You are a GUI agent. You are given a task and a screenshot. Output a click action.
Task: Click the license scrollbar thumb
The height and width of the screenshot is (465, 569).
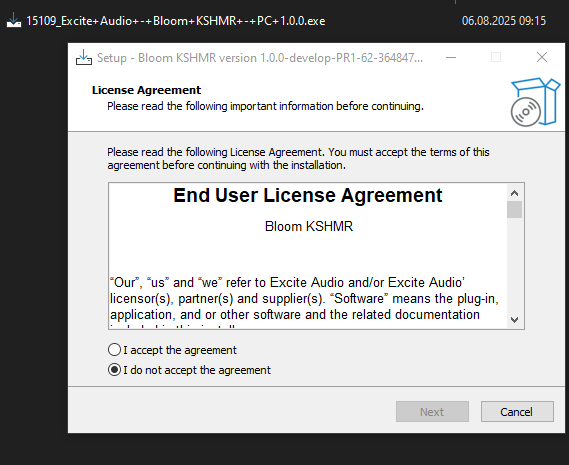click(514, 209)
